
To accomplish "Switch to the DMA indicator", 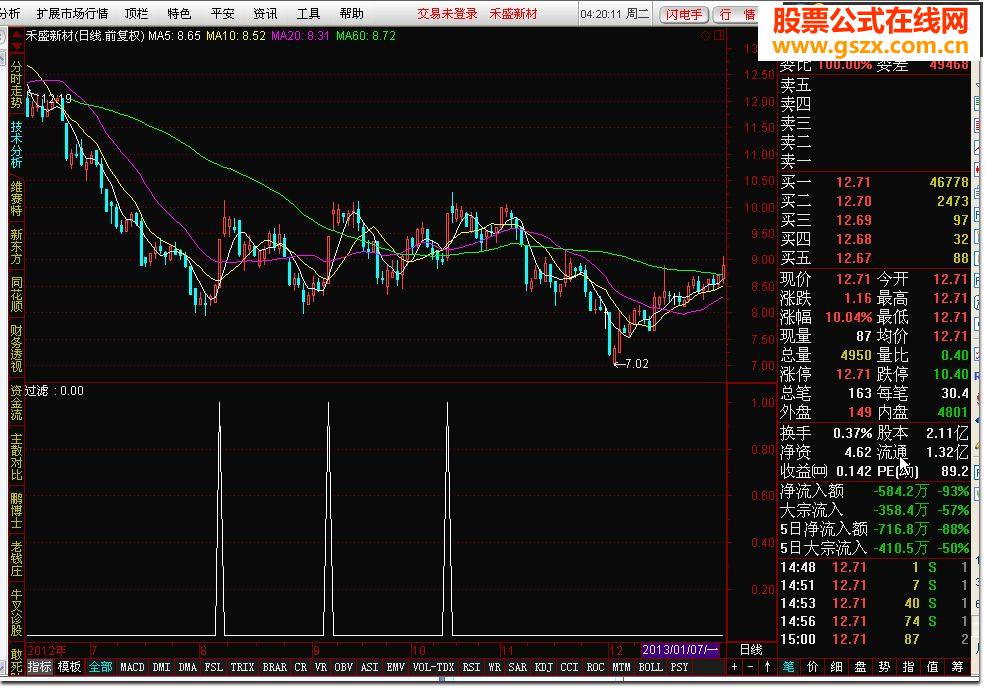I will click(x=188, y=667).
